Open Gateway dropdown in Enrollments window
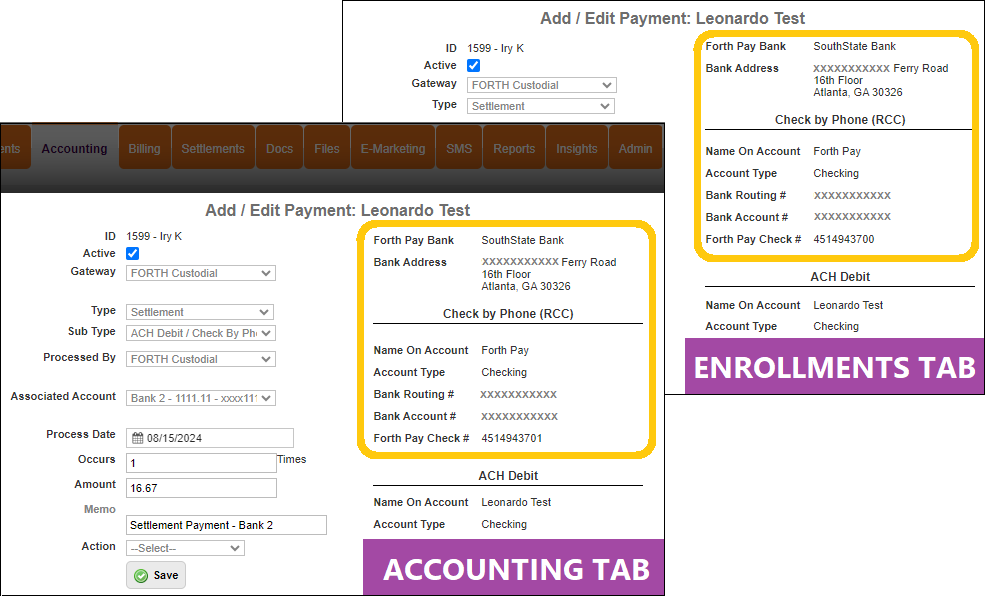 click(x=541, y=85)
